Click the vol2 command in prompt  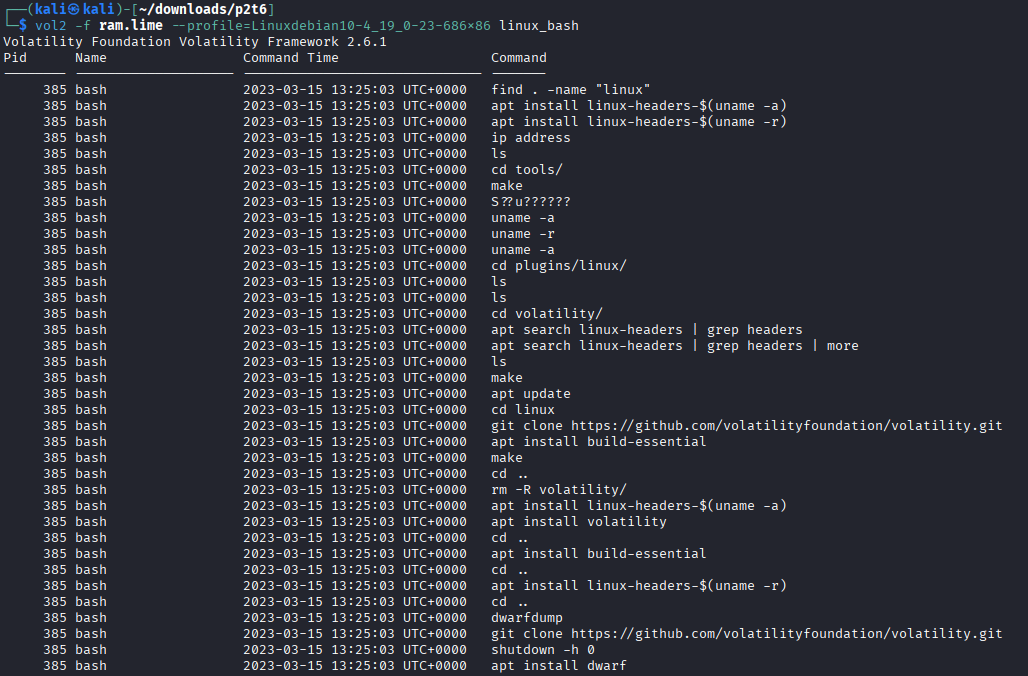click(50, 25)
